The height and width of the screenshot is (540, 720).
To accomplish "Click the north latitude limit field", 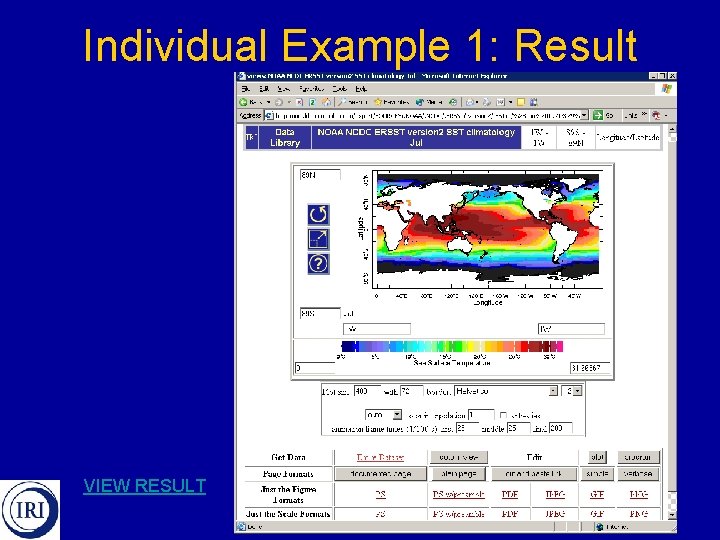I will [320, 175].
